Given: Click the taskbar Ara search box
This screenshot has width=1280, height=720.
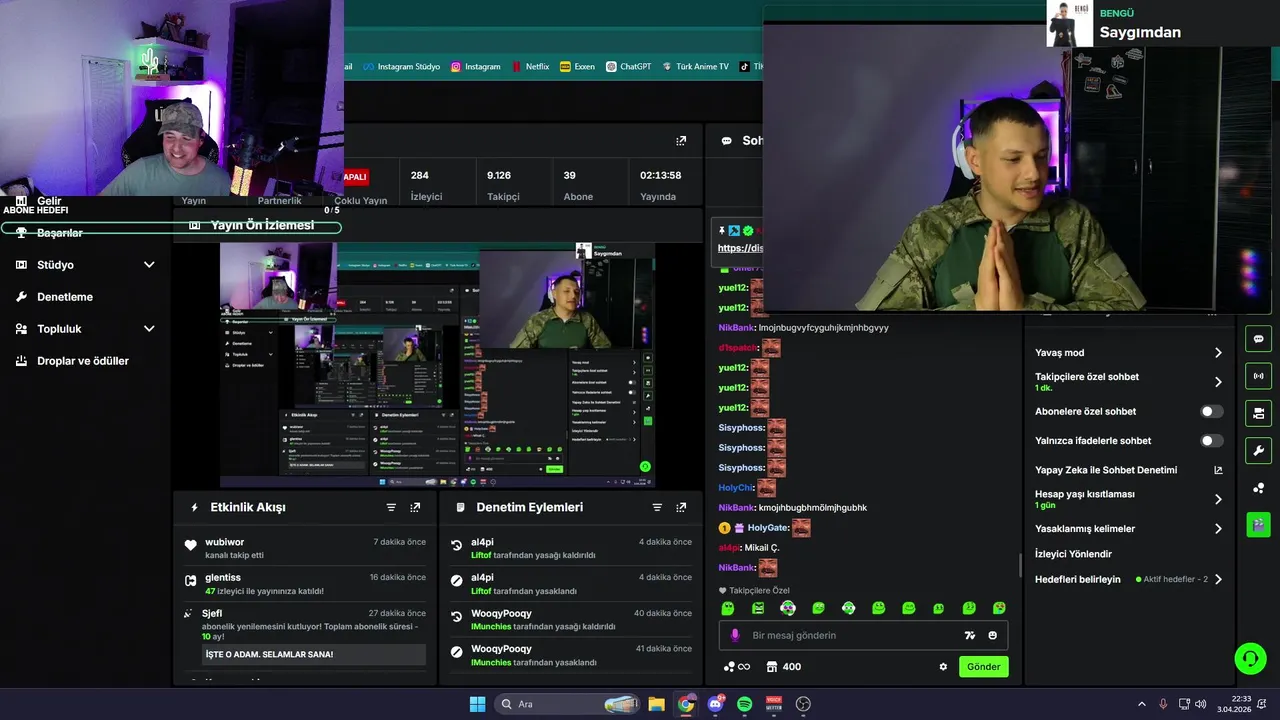Looking at the screenshot, I should click(x=567, y=704).
